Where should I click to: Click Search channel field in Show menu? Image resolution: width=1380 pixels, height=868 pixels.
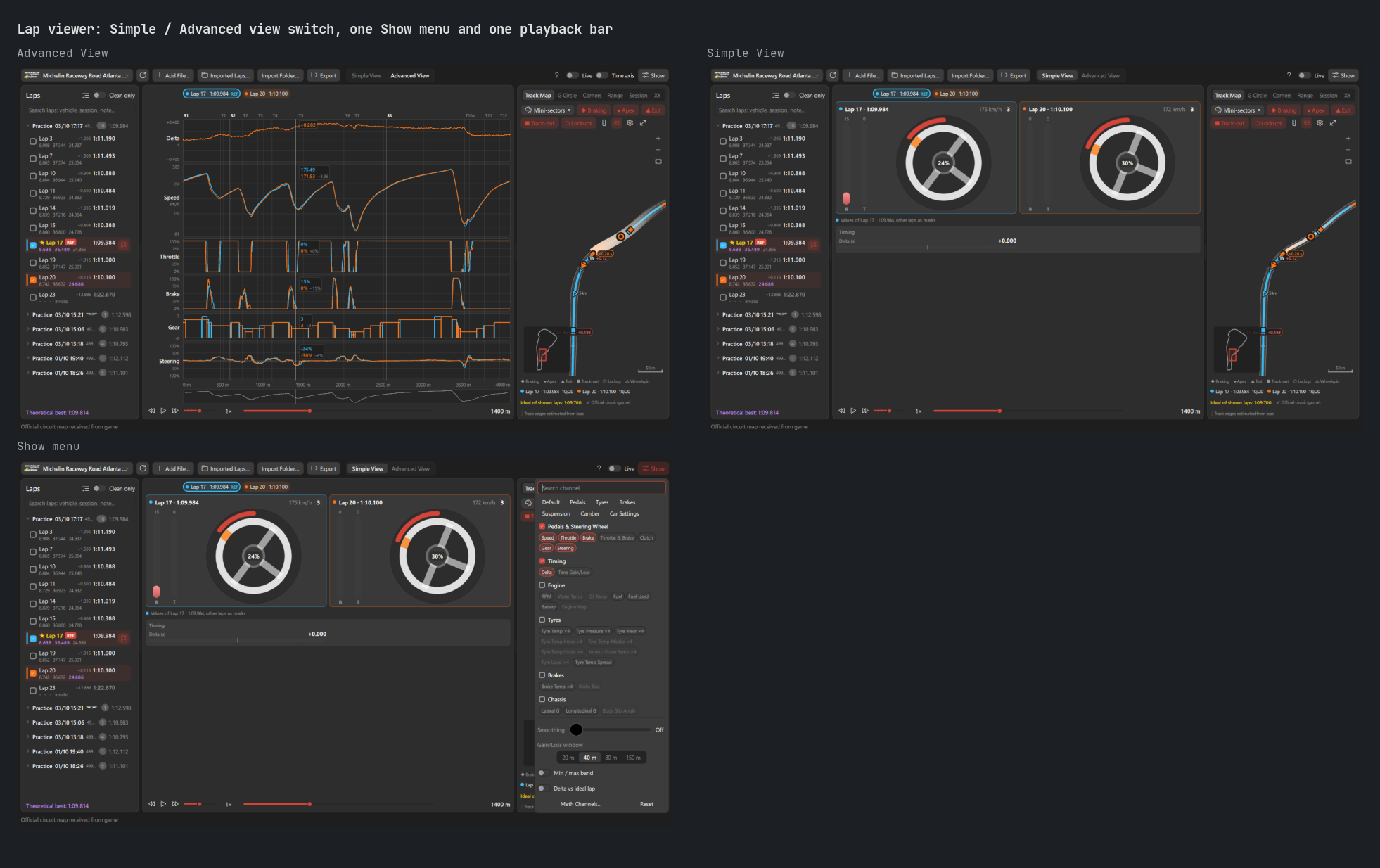click(602, 488)
